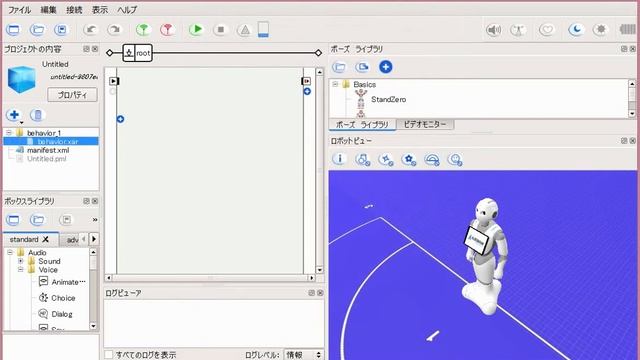Click the plus Add file icon in project panel

click(14, 115)
